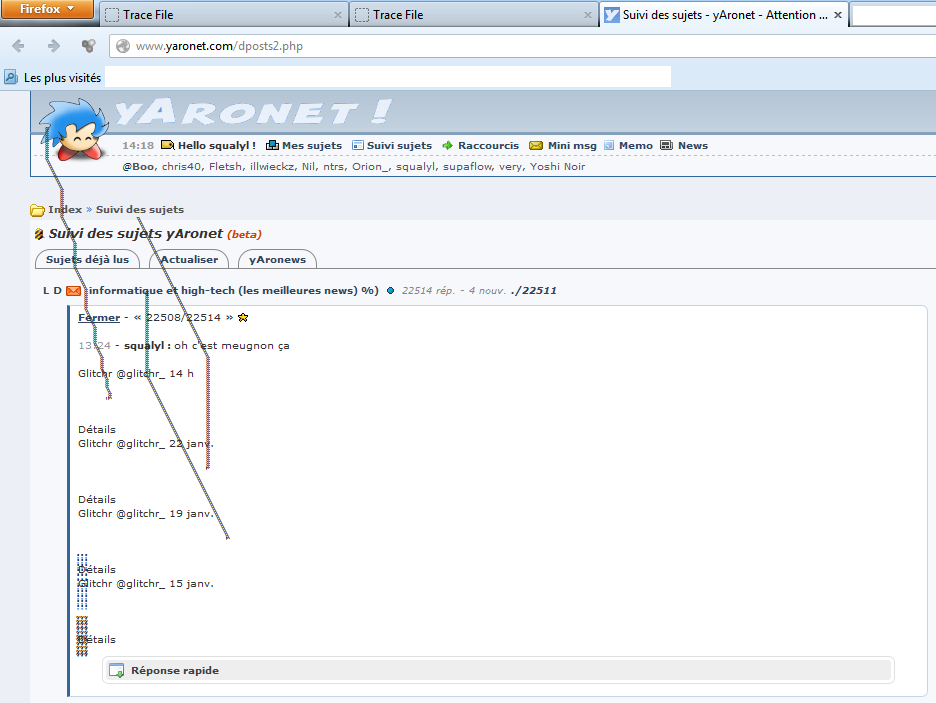This screenshot has height=703, width=936.
Task: Click the browser back arrow
Action: pyautogui.click(x=19, y=46)
